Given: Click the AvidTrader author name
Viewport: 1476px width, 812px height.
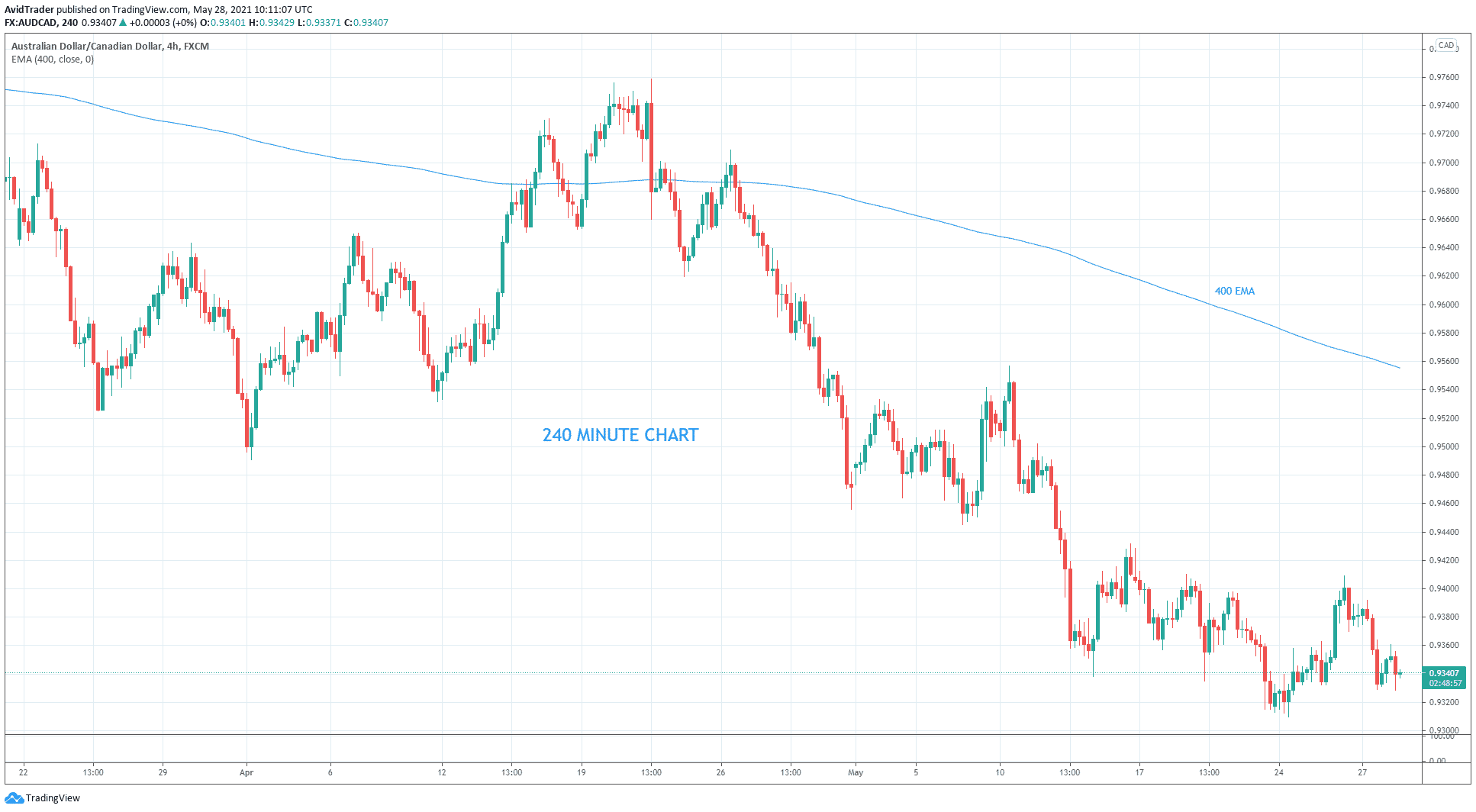Looking at the screenshot, I should (x=29, y=10).
